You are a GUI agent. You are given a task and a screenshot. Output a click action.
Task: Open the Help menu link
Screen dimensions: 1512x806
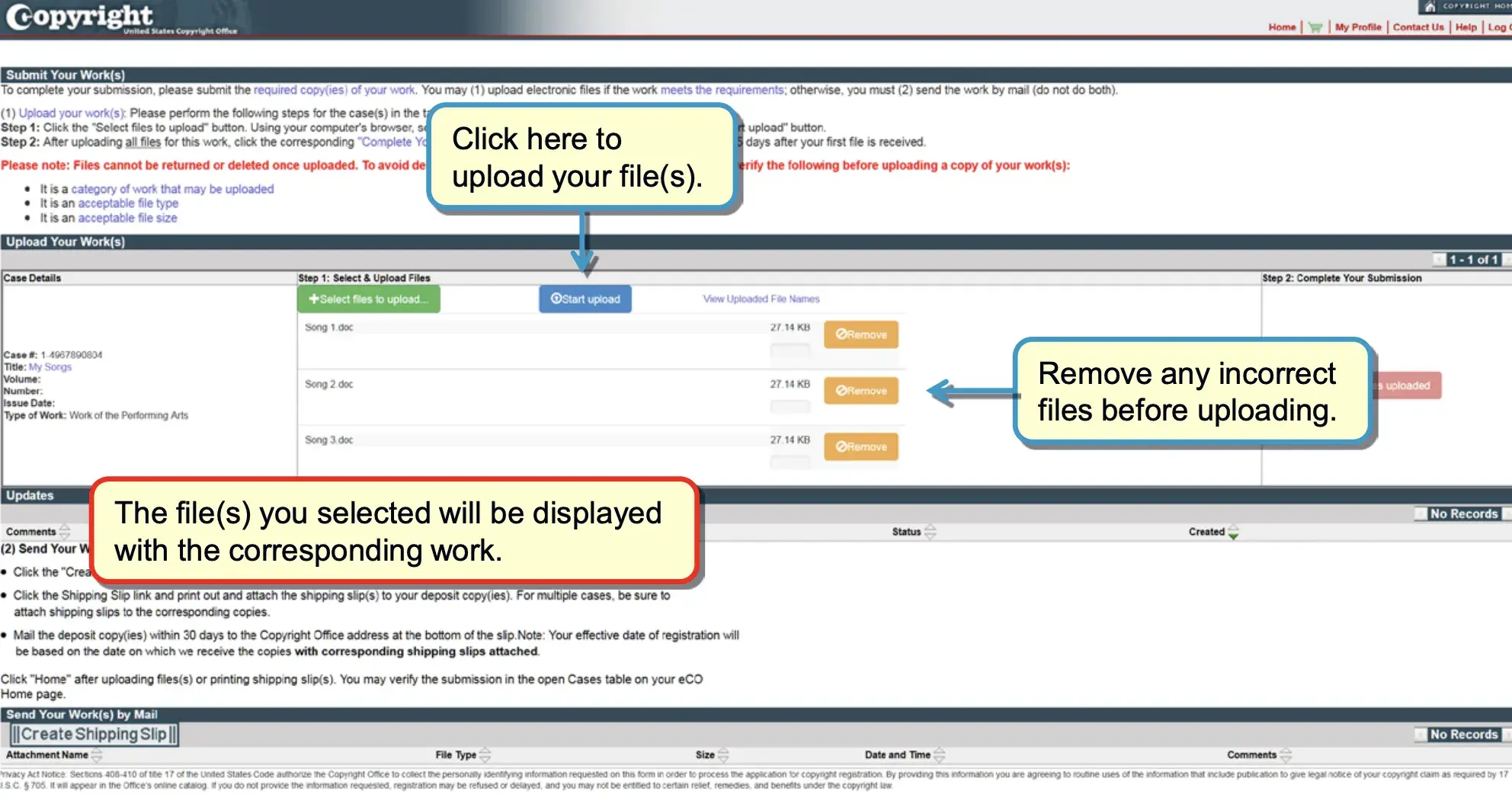[1466, 27]
